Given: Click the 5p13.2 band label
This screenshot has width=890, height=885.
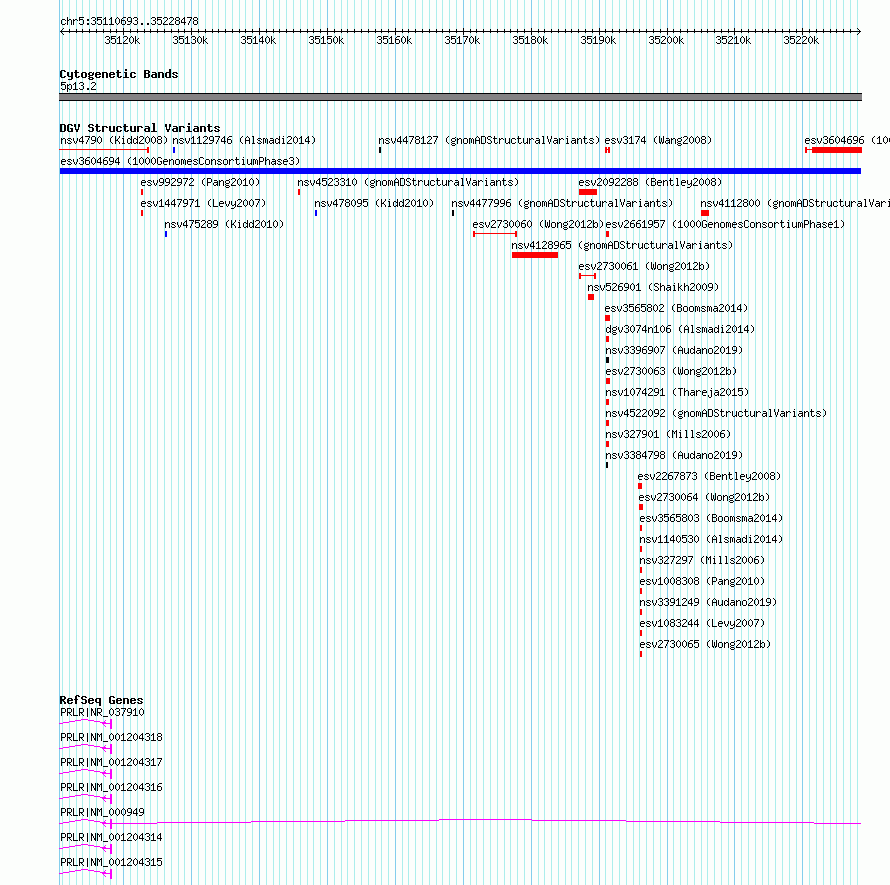Looking at the screenshot, I should [x=78, y=86].
